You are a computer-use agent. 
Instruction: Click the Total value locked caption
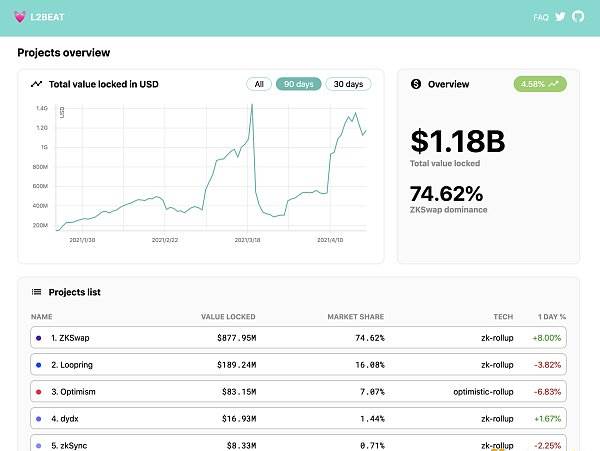click(445, 163)
